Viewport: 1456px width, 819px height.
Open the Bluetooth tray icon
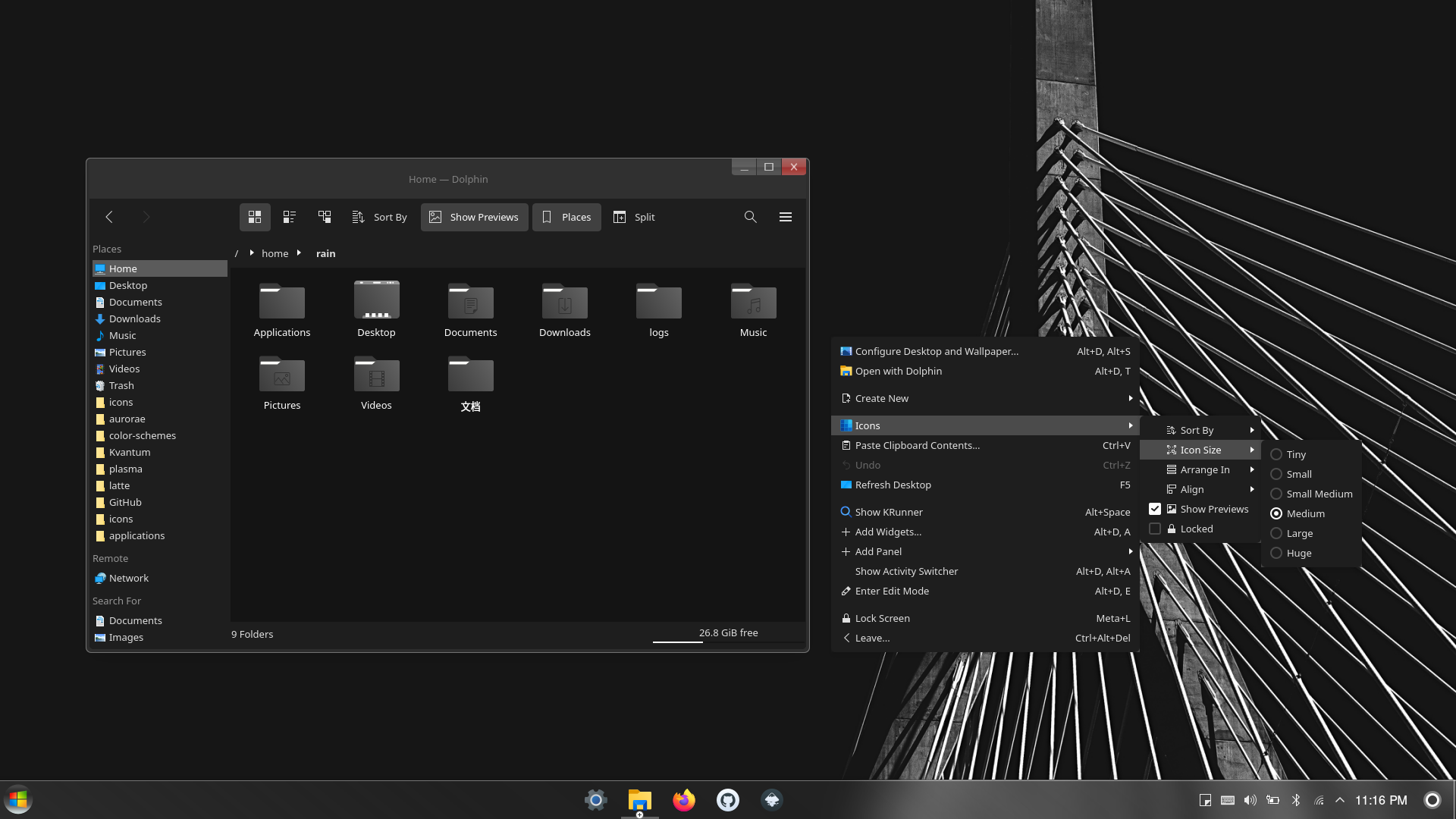(x=1296, y=800)
